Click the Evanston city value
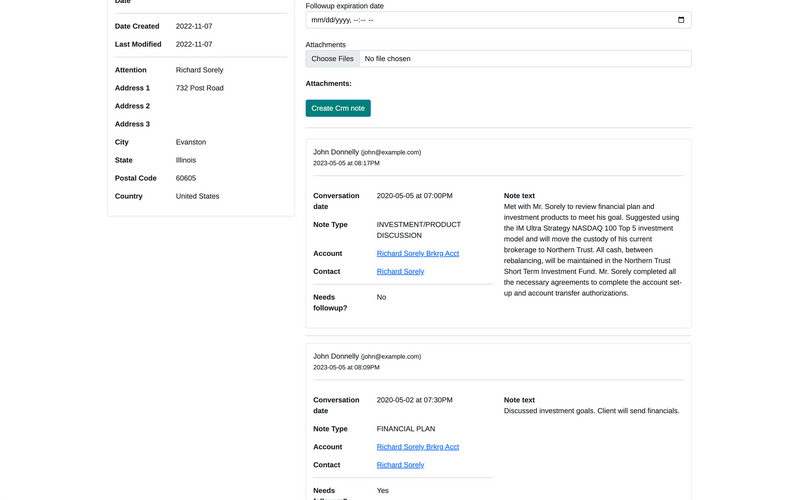 pos(191,142)
